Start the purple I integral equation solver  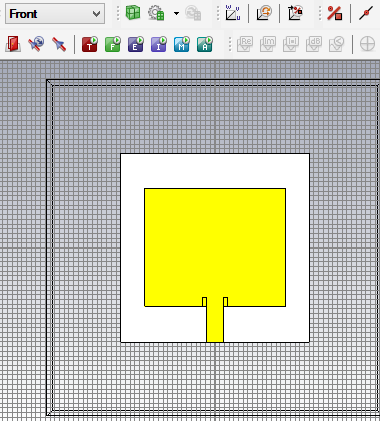[x=159, y=44]
